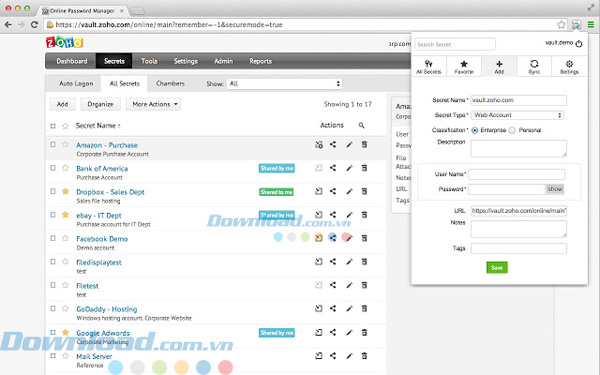Viewport: 600px width, 375px height.
Task: Click the vault.demo logout power icon
Action: coord(579,44)
